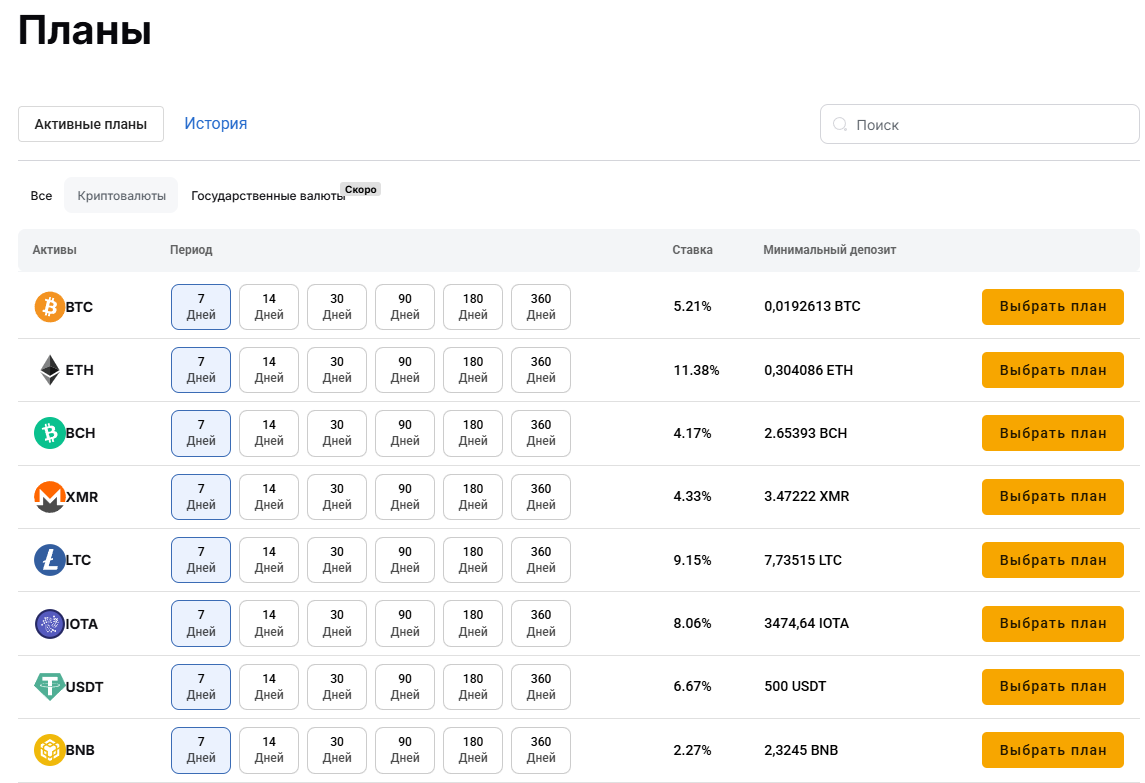Viewport: 1145px width, 783px height.
Task: Open Государственные валюты filter tab
Action: tap(268, 196)
